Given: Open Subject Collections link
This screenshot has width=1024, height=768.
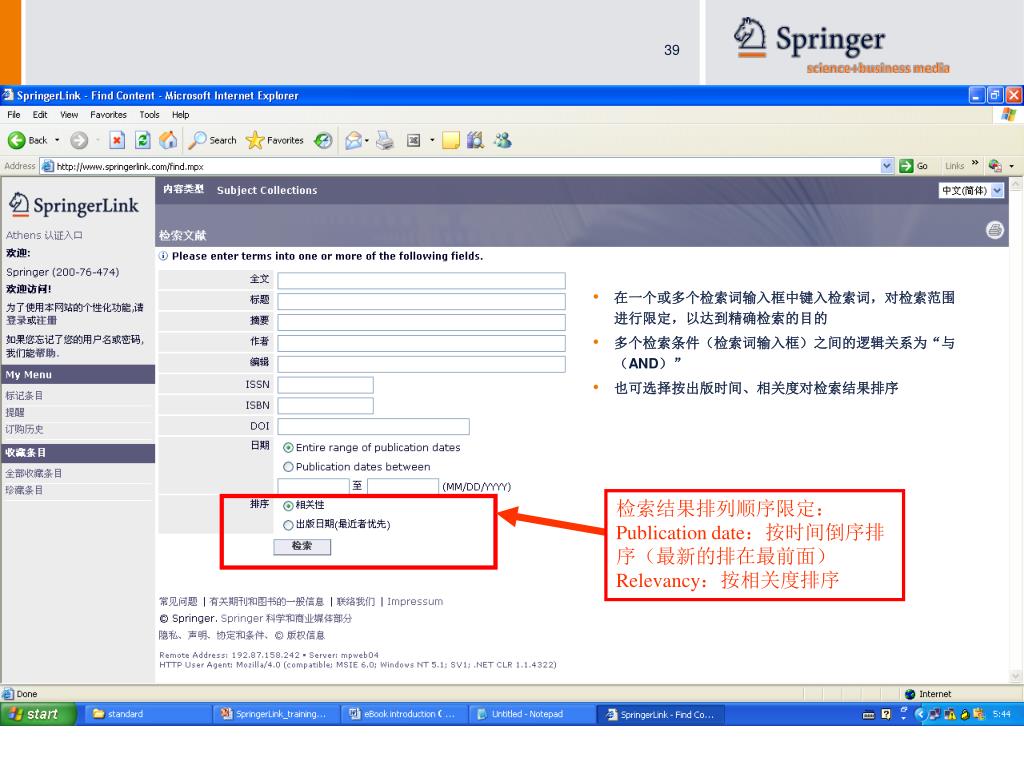Looking at the screenshot, I should (x=267, y=190).
